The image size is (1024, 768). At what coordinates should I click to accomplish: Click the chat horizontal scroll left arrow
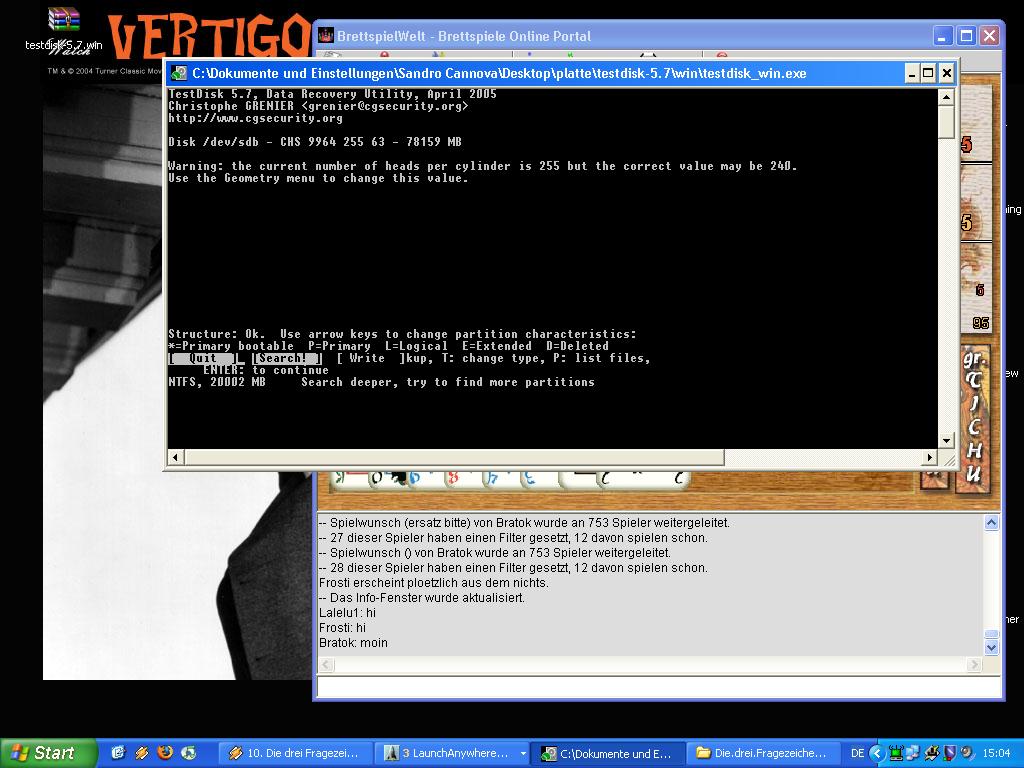(x=327, y=665)
